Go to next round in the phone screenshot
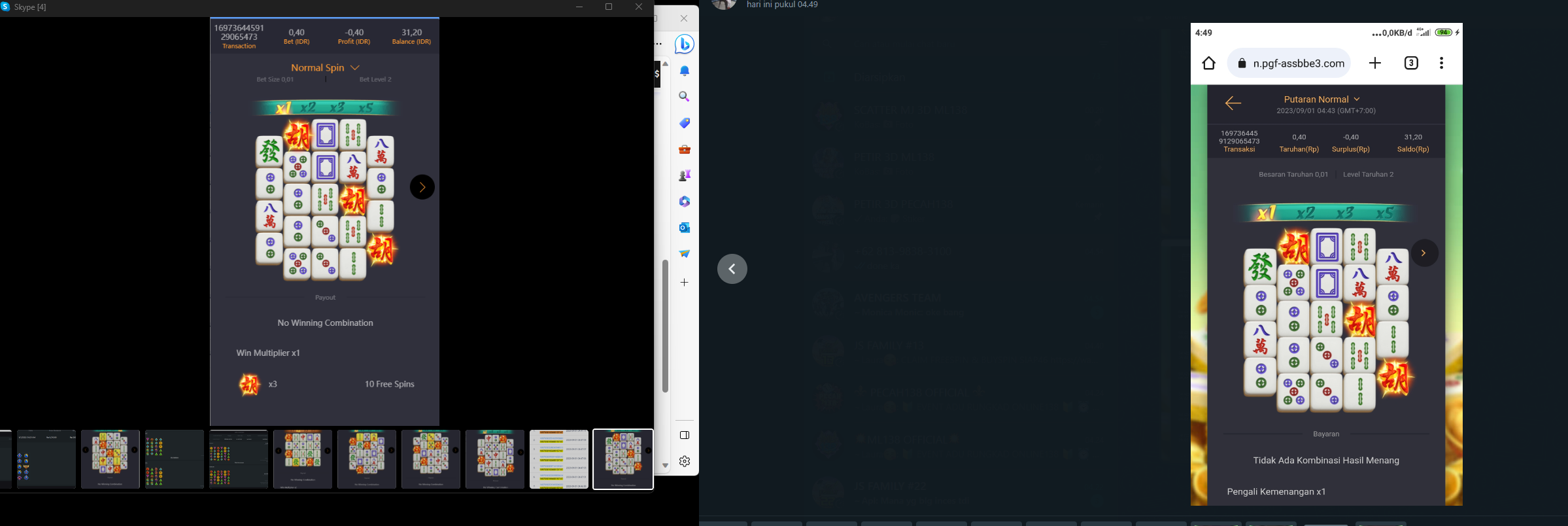Screen dimensions: 1568x526 coord(1424,253)
